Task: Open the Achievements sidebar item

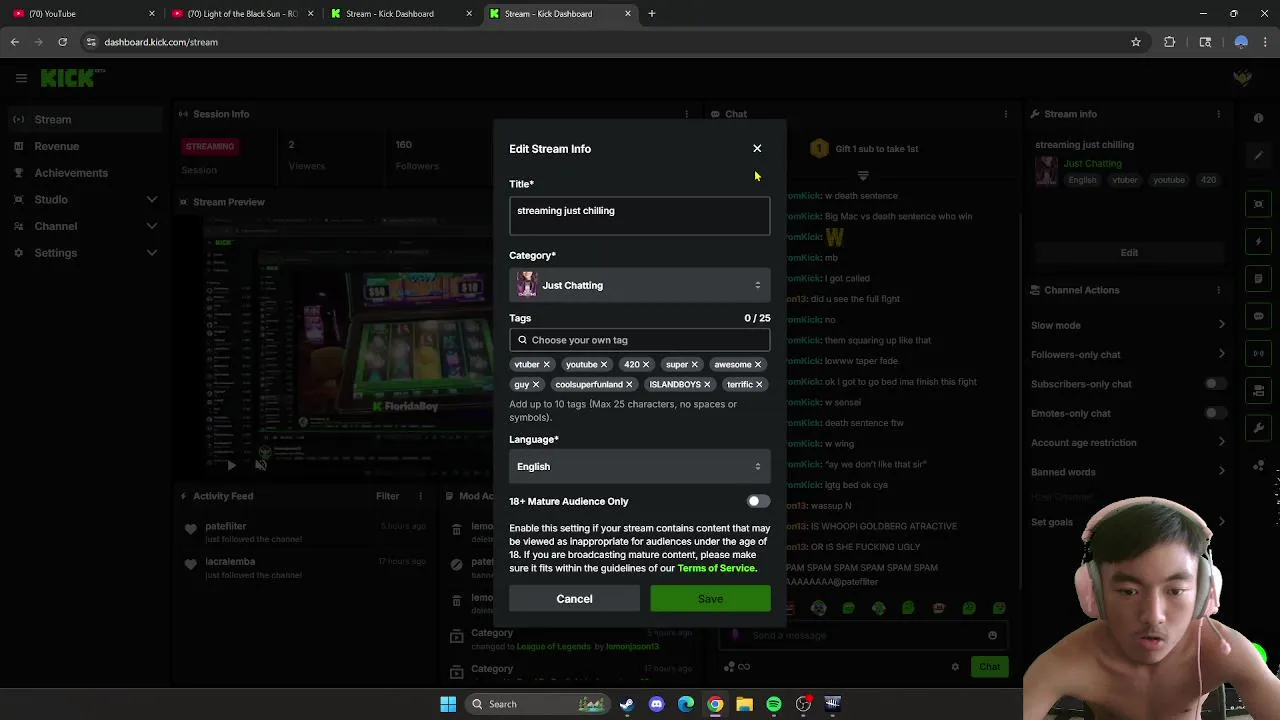Action: click(x=84, y=173)
